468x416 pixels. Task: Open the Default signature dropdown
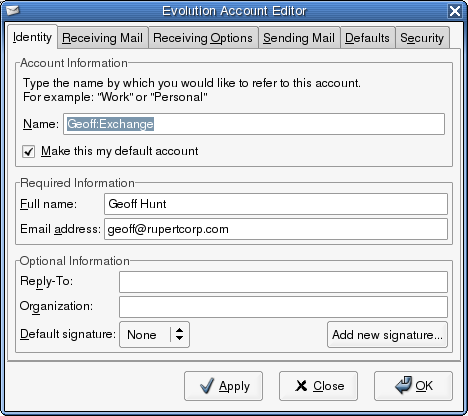(154, 334)
